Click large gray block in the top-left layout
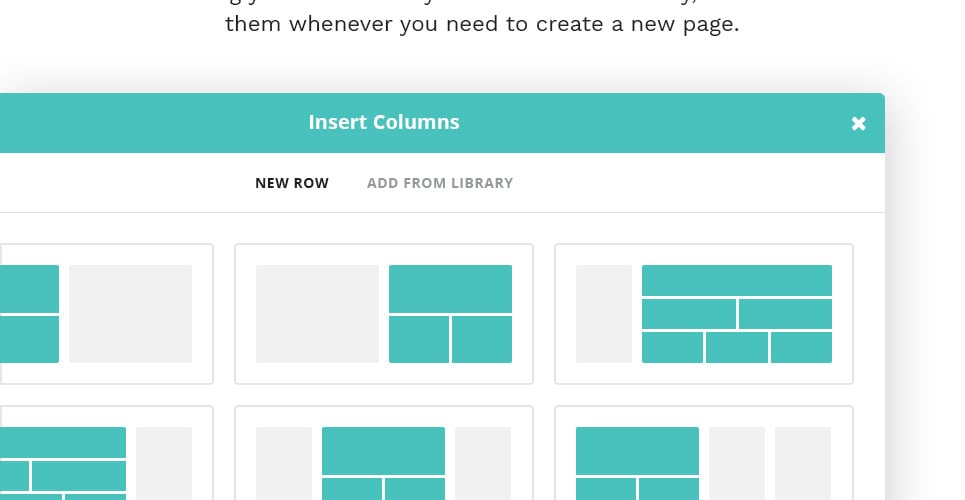965x500 pixels. coord(130,314)
